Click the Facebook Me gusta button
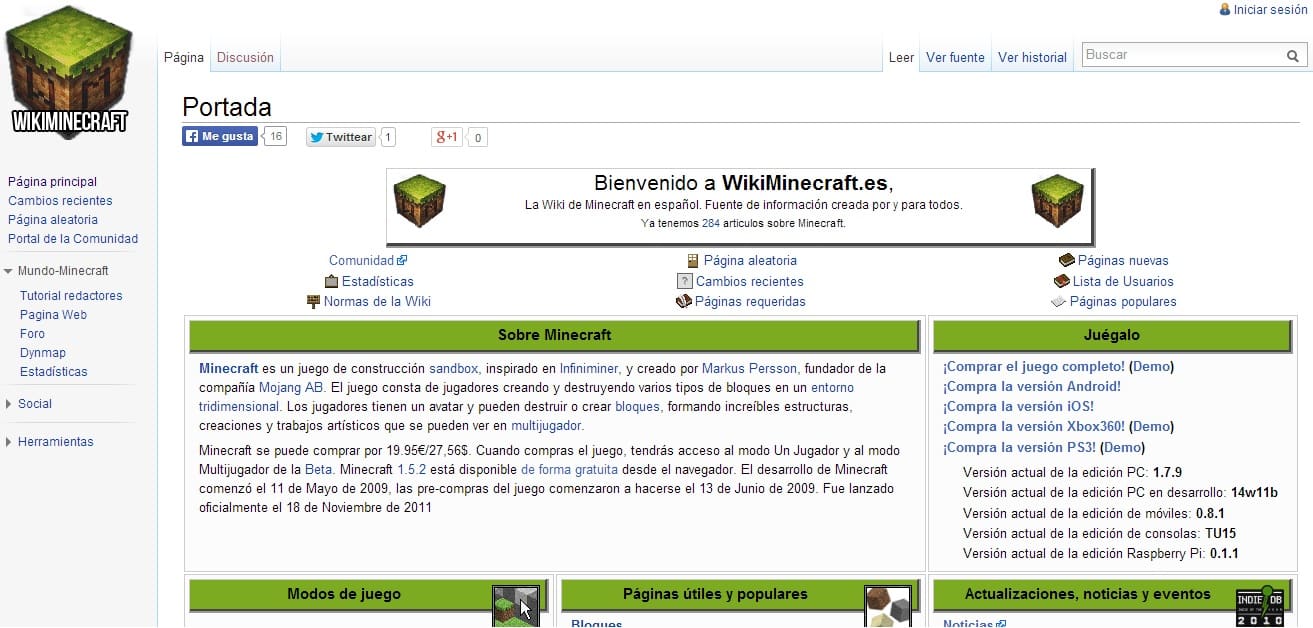Viewport: 1313px width, 628px height. click(220, 137)
